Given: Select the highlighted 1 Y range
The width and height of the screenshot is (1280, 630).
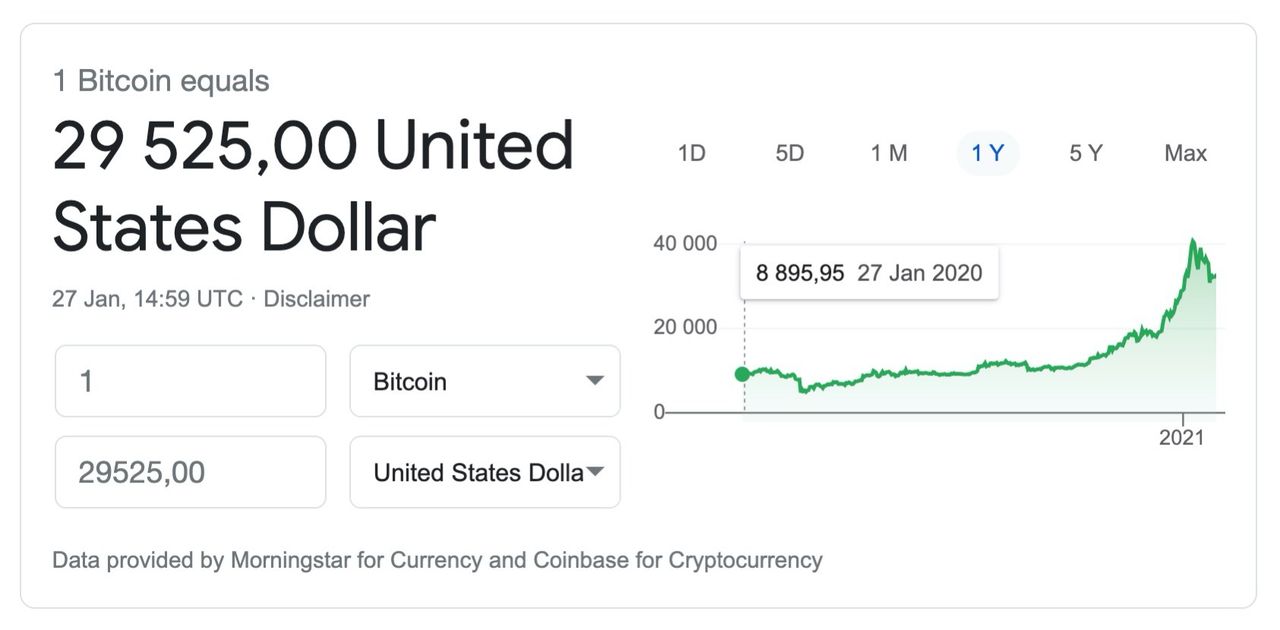Looking at the screenshot, I should coord(988,153).
